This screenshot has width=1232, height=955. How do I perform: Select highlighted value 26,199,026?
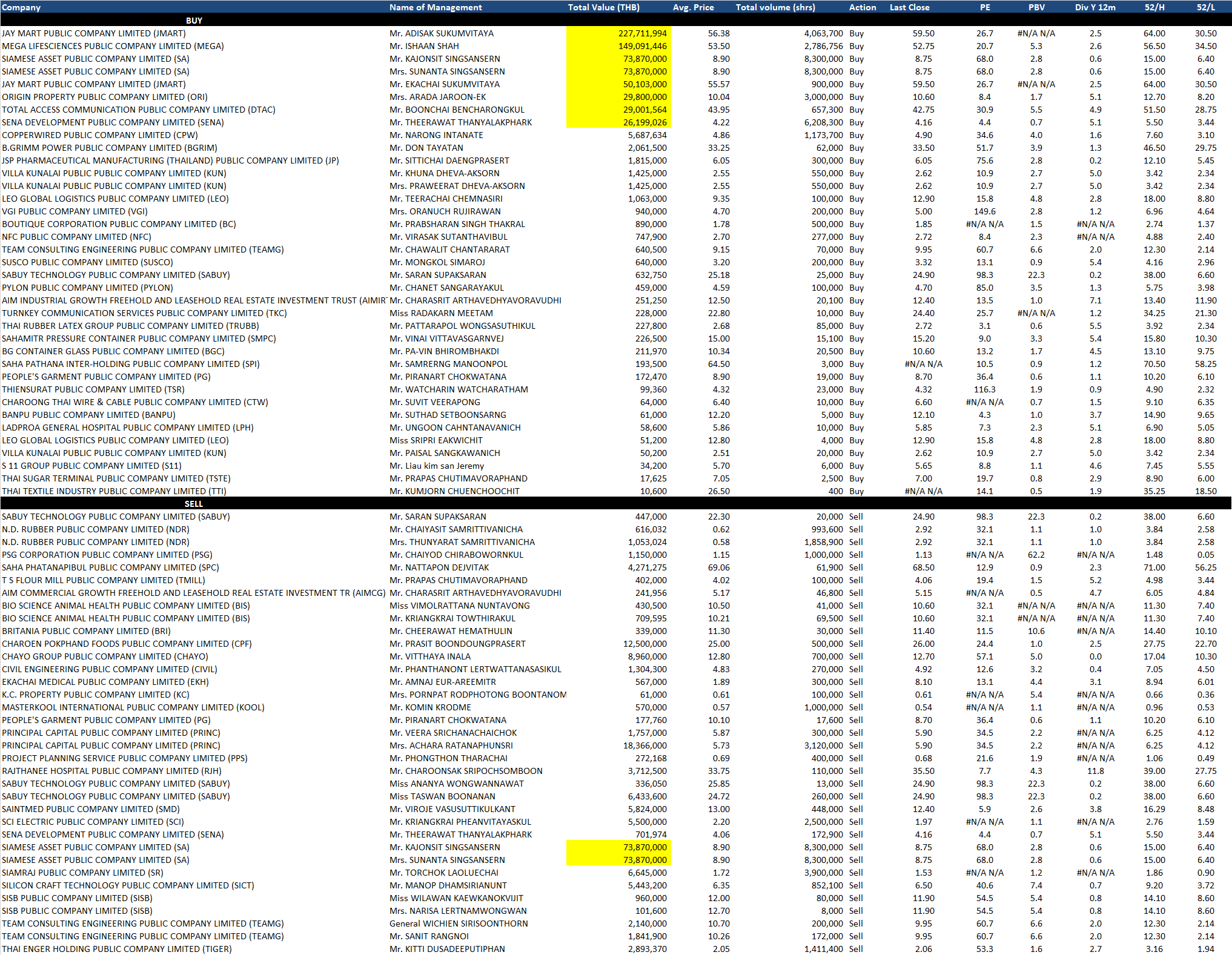tap(618, 122)
